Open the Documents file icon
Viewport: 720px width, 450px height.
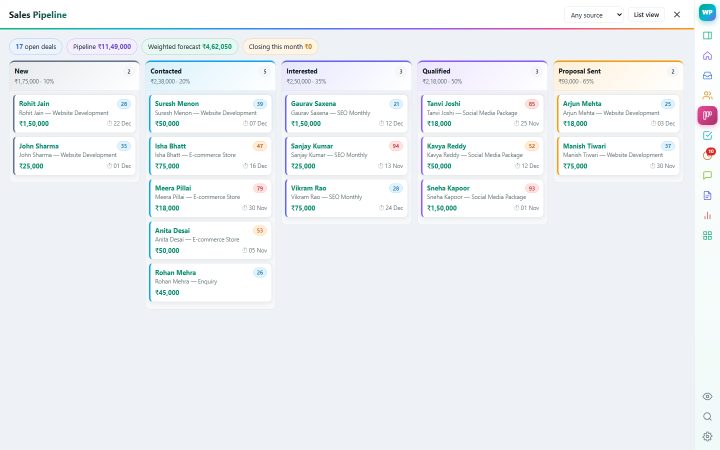click(x=707, y=195)
